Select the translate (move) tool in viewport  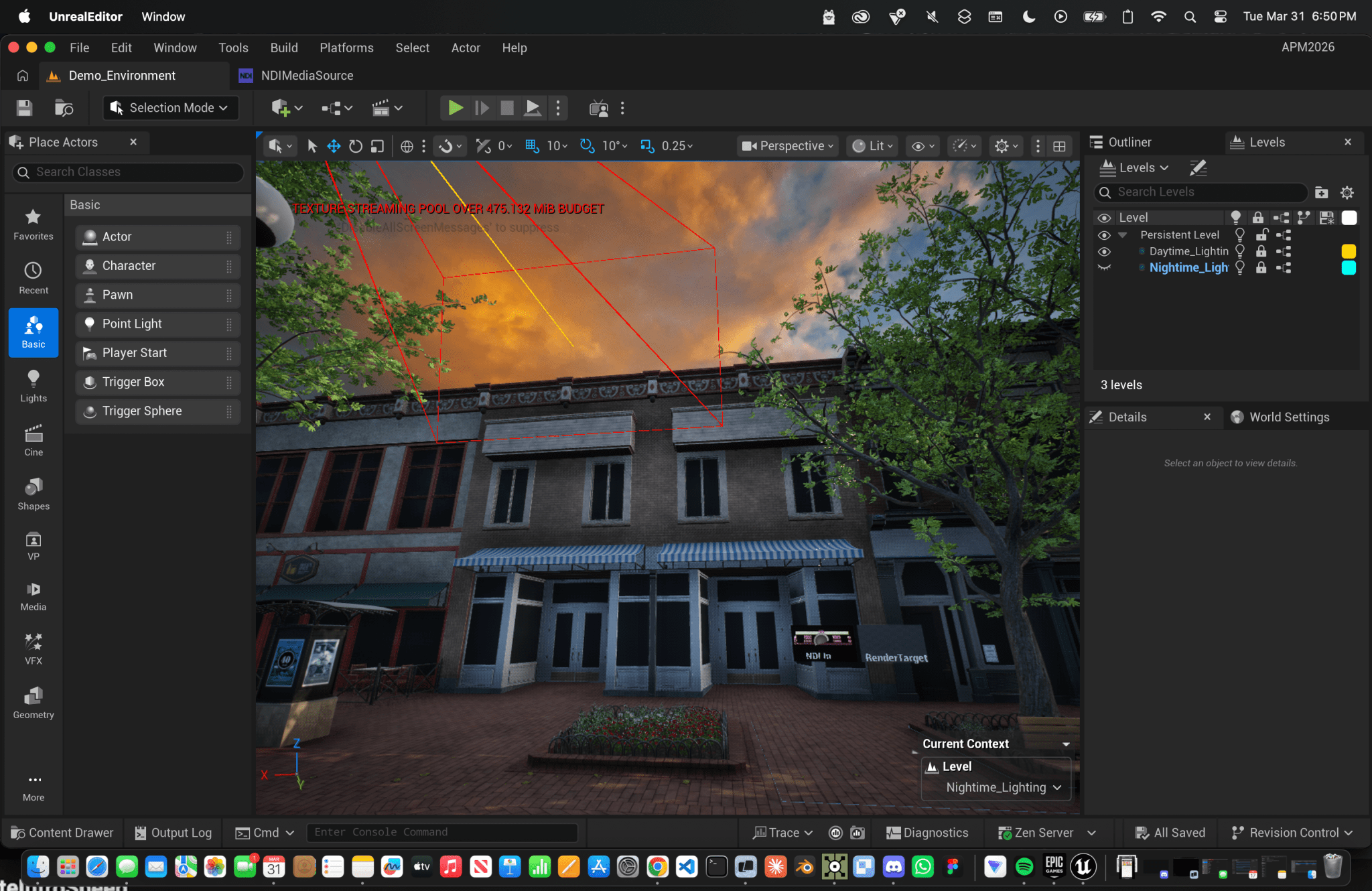(334, 146)
